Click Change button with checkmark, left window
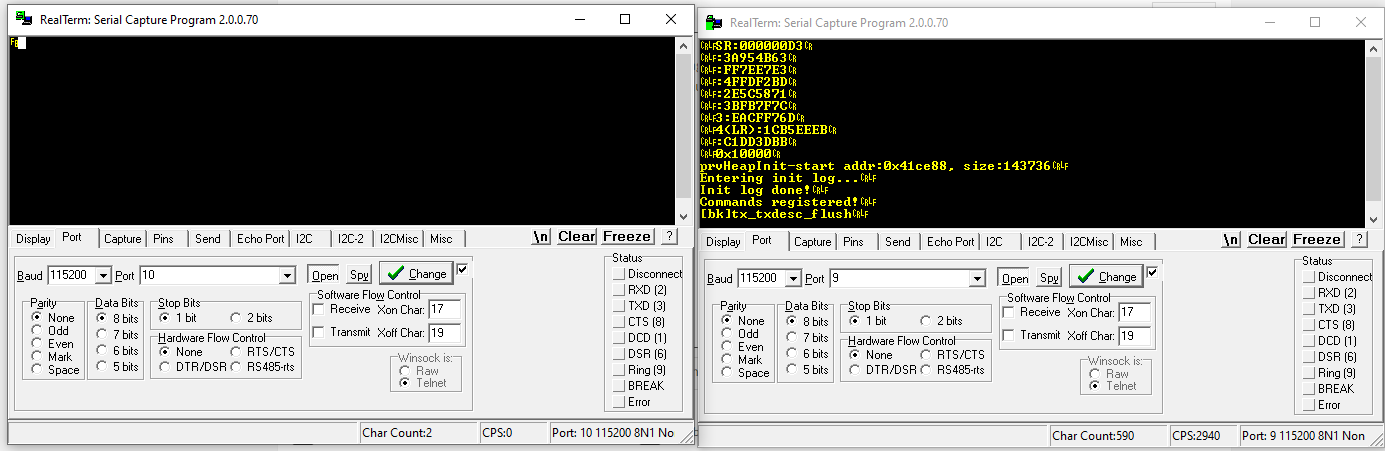This screenshot has height=451, width=1385. pos(416,273)
